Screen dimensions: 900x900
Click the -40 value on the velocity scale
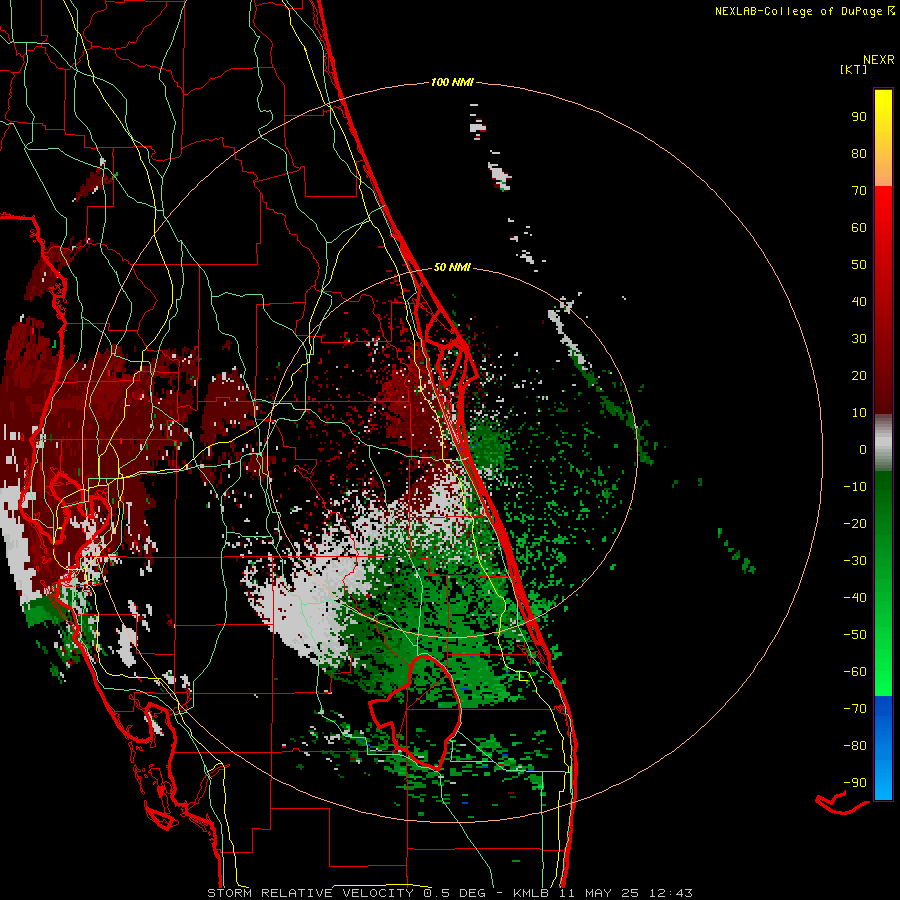(855, 598)
